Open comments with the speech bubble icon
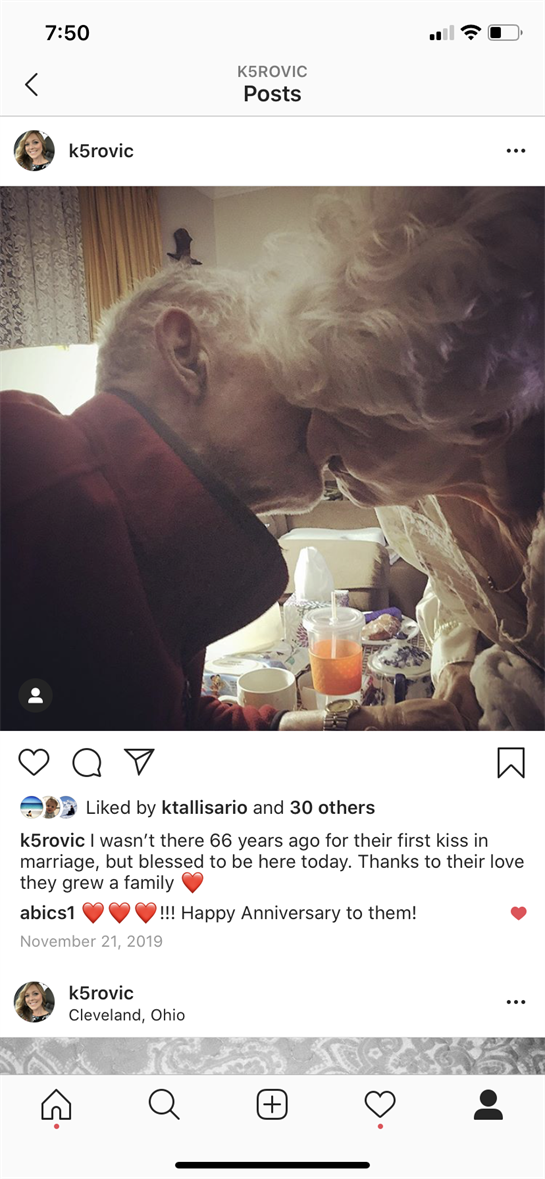This screenshot has width=545, height=1179. [86, 762]
